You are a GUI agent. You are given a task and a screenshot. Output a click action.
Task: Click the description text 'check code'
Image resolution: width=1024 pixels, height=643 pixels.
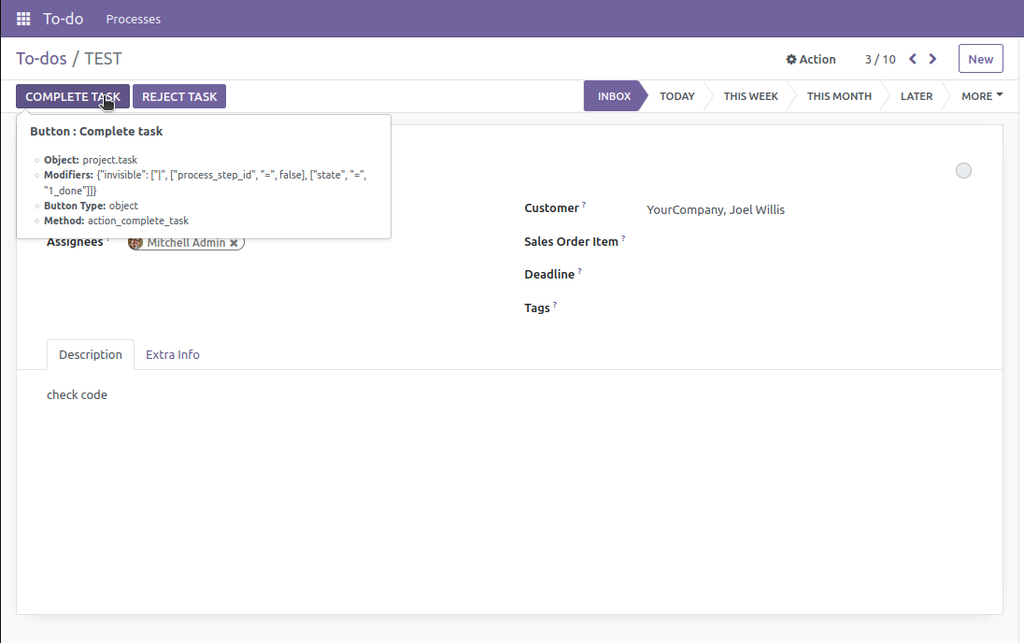point(77,395)
